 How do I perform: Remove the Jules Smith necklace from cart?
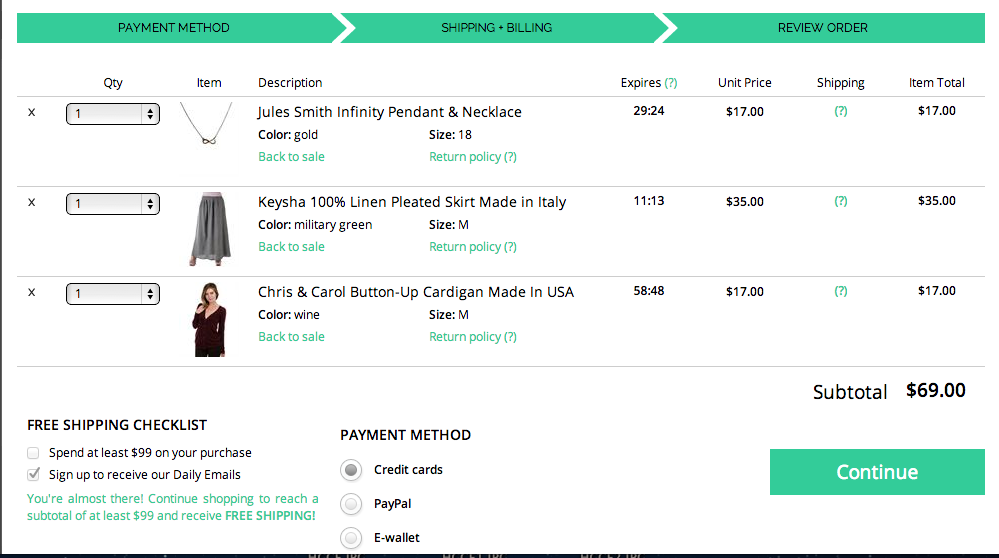(31, 113)
